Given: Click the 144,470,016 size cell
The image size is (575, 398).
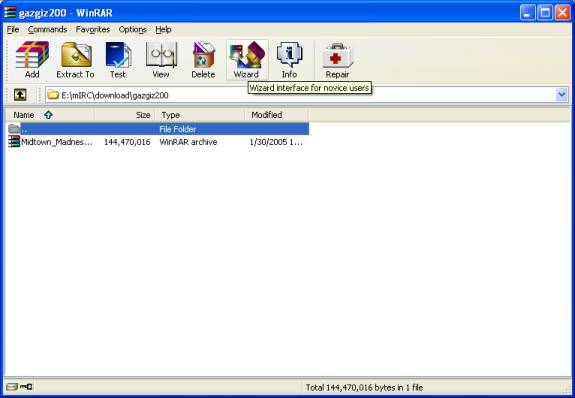Looking at the screenshot, I should click(x=127, y=142).
